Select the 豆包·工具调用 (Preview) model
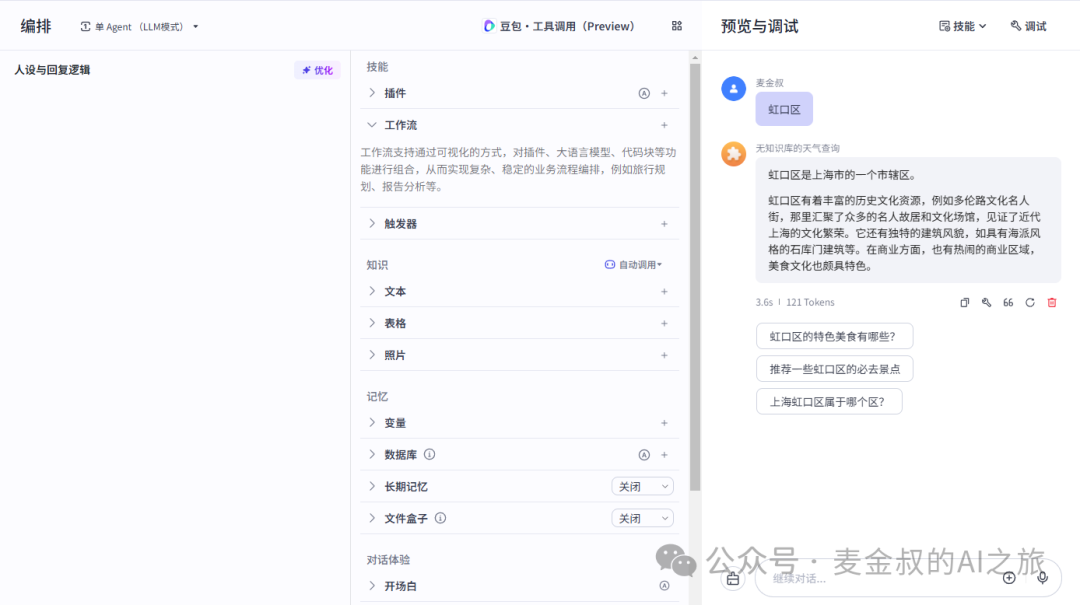The image size is (1080, 605). click(x=559, y=26)
